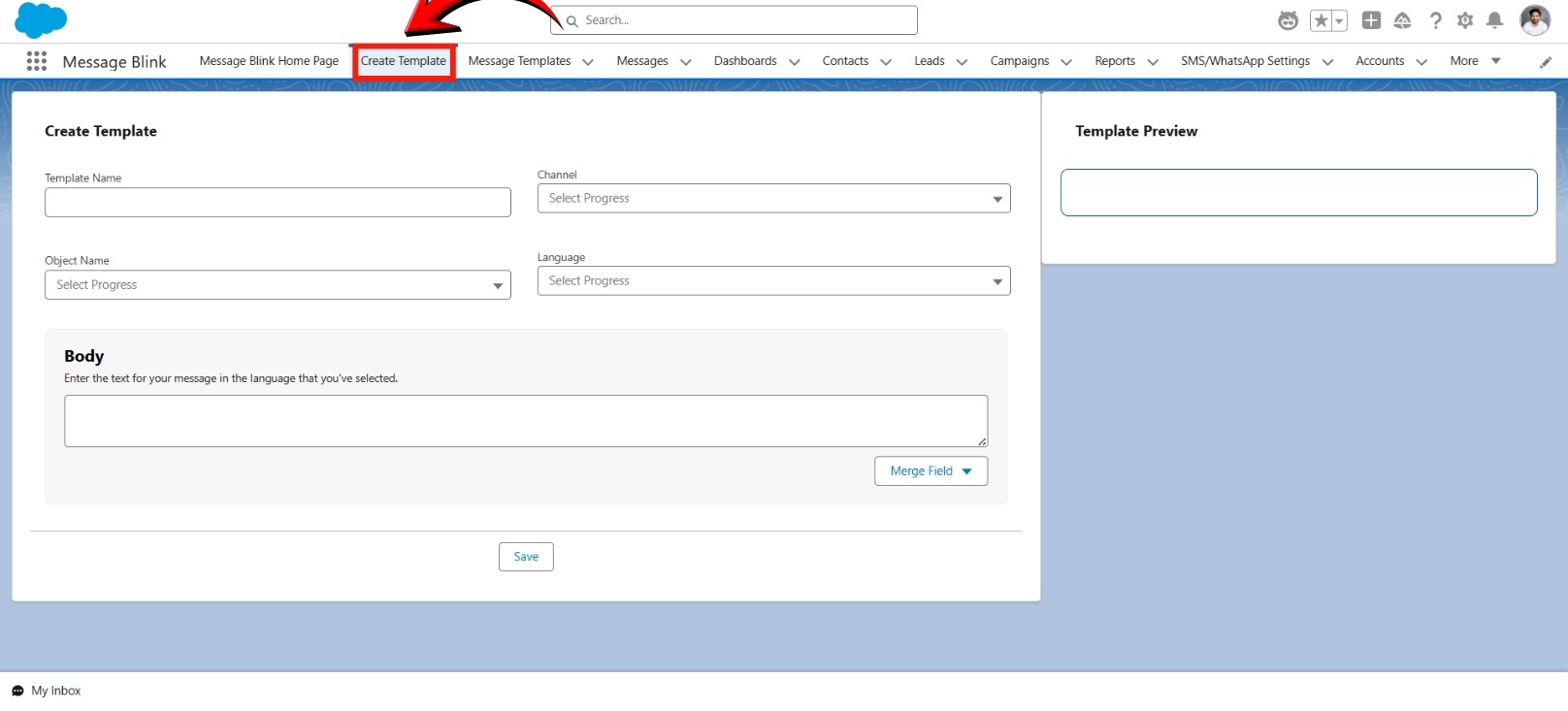Expand the Contacts tab chevron
This screenshot has height=711, width=1568.
[886, 62]
